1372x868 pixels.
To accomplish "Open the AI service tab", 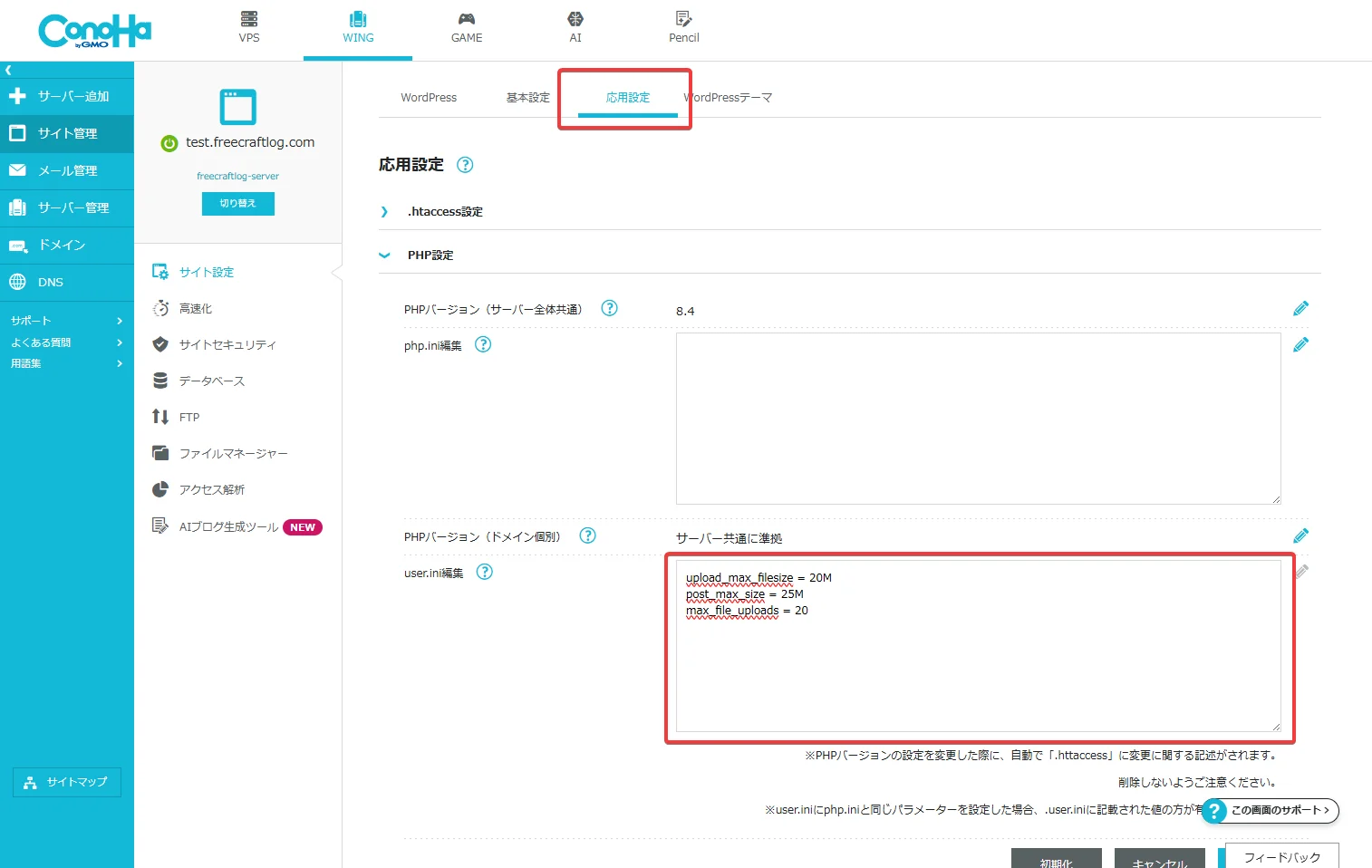I will 575,27.
